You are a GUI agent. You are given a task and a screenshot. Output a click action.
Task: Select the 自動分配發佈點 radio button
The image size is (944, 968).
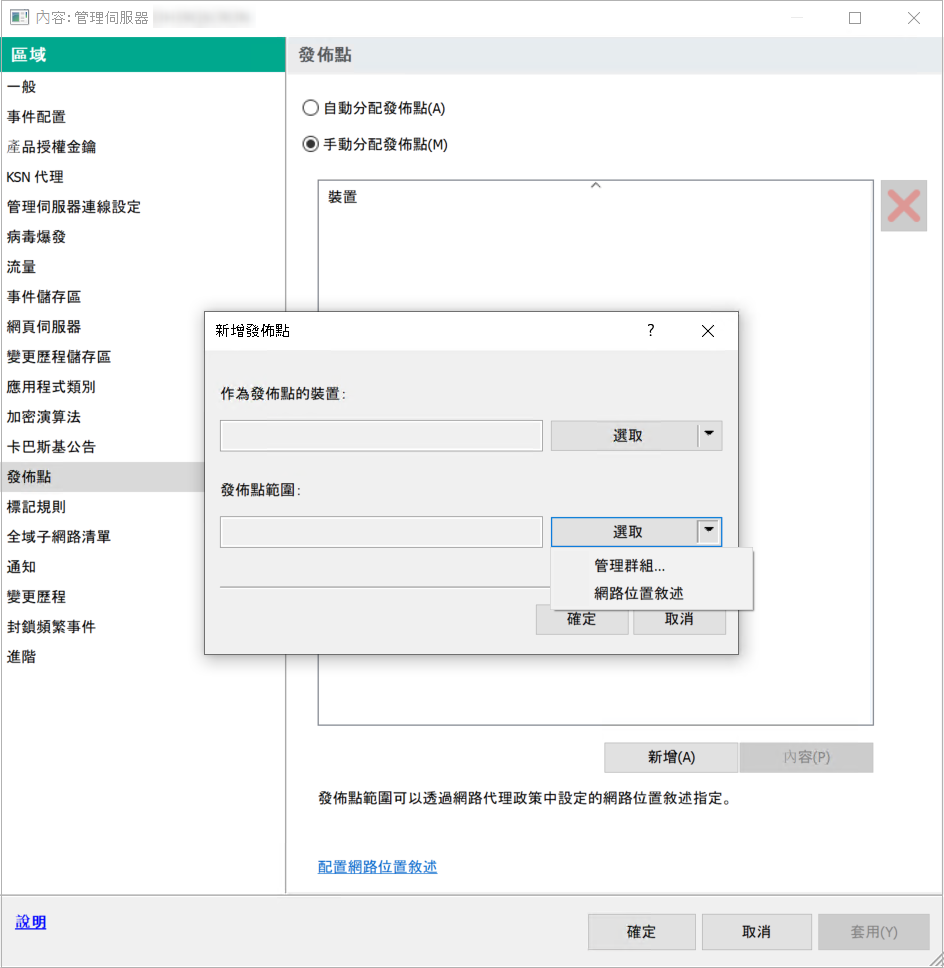311,108
